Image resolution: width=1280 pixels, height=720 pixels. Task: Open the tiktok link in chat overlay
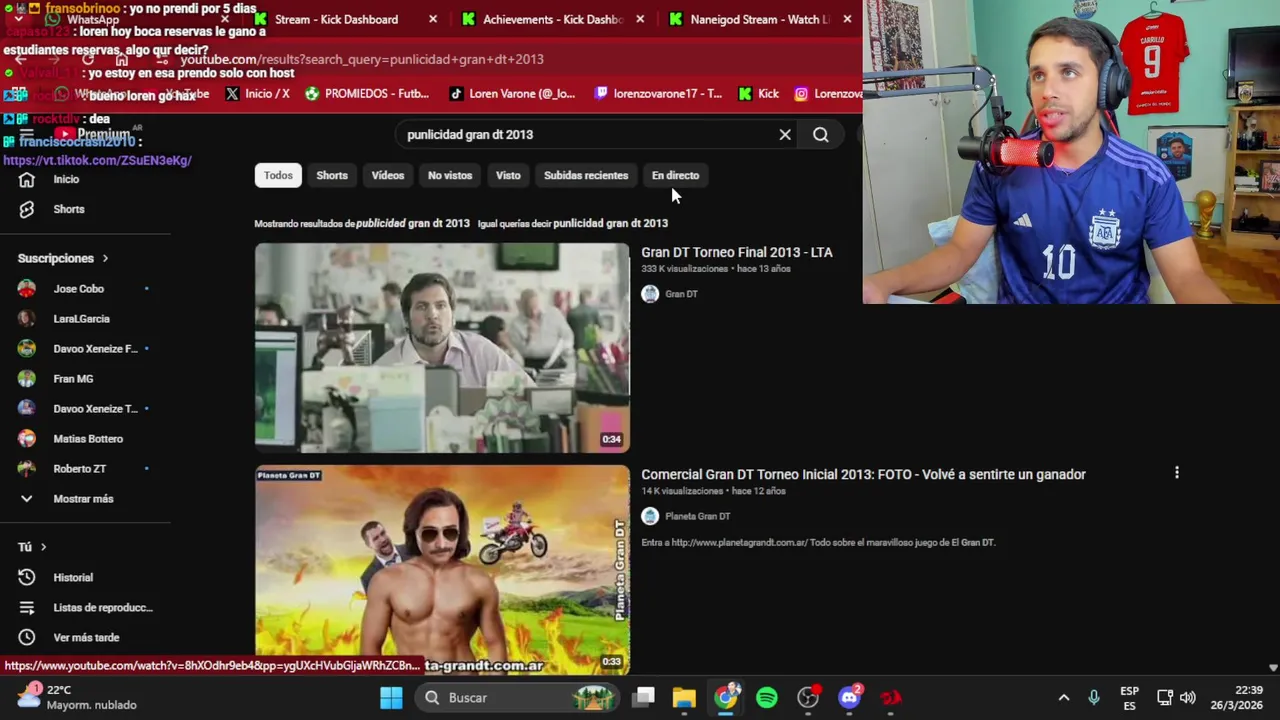coord(97,160)
